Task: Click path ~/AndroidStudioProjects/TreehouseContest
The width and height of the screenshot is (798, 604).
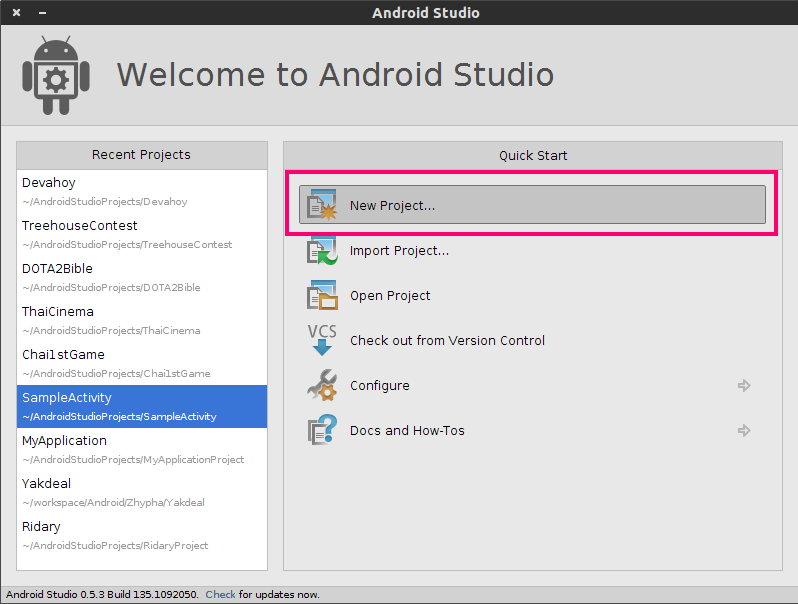Action: tap(127, 245)
